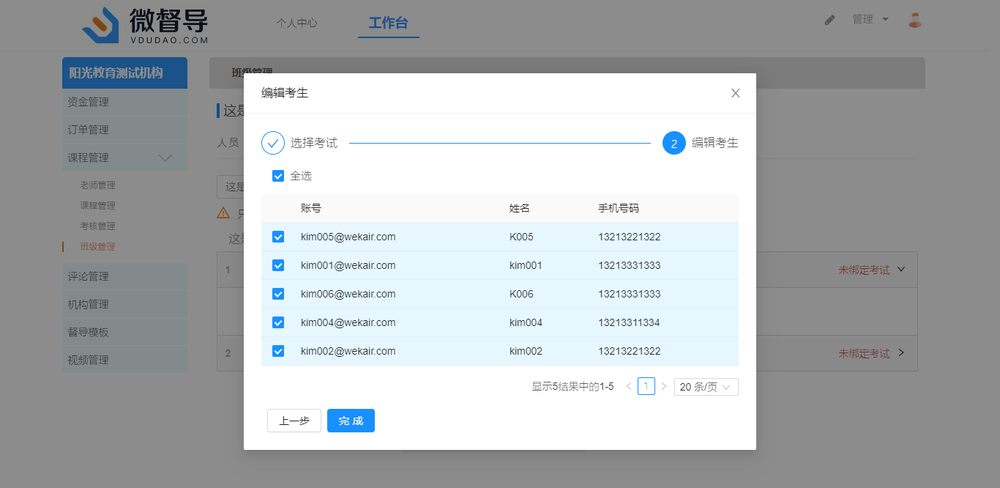Close the 编辑考生 dialog with X
Viewport: 1000px width, 488px height.
coord(735,93)
